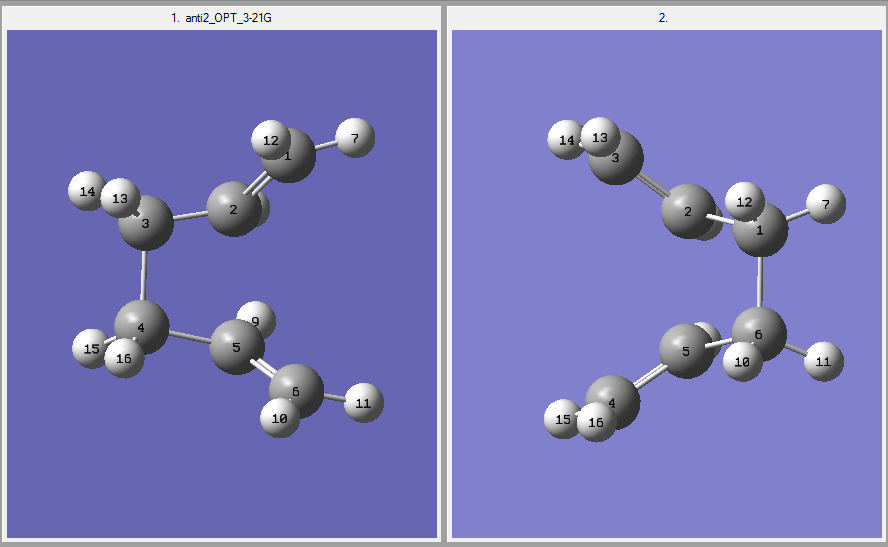888x547 pixels.
Task: Click carbon atom 1 in panel 2
Action: [761, 231]
